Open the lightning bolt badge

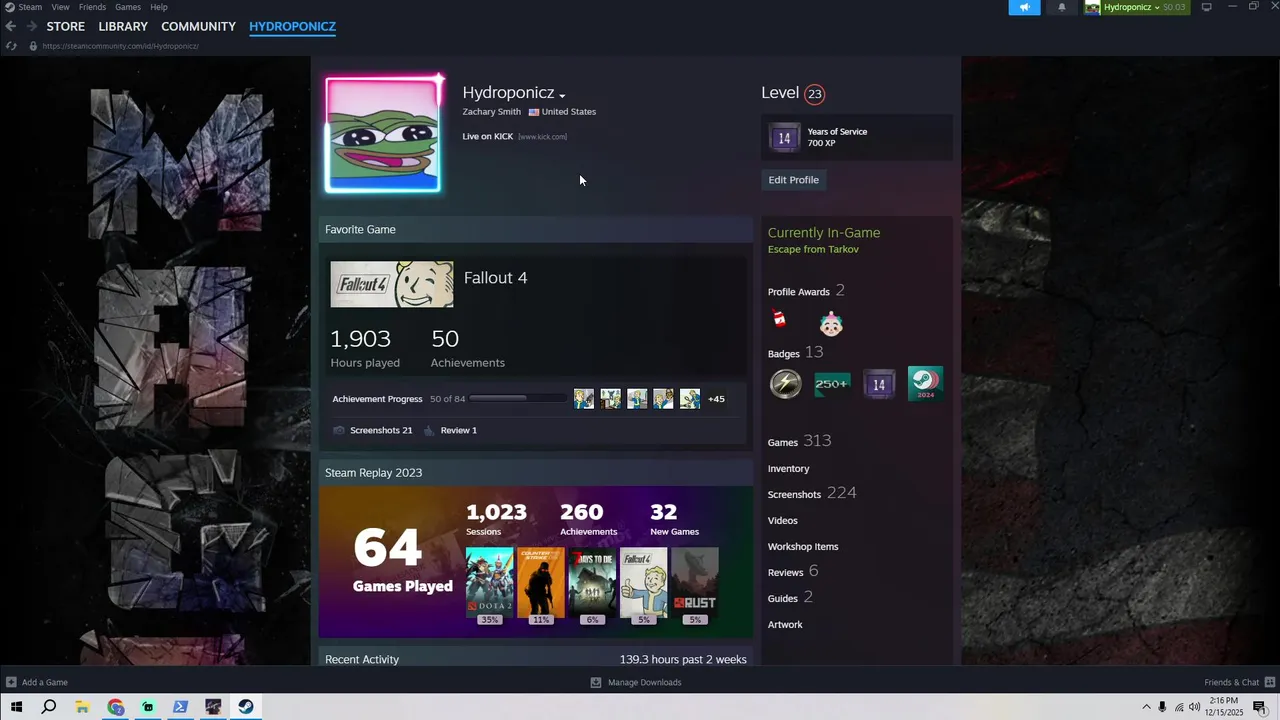pos(785,384)
